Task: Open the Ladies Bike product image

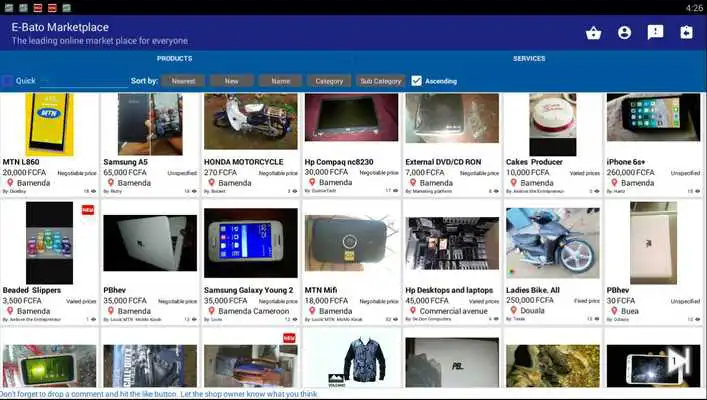Action: point(553,243)
